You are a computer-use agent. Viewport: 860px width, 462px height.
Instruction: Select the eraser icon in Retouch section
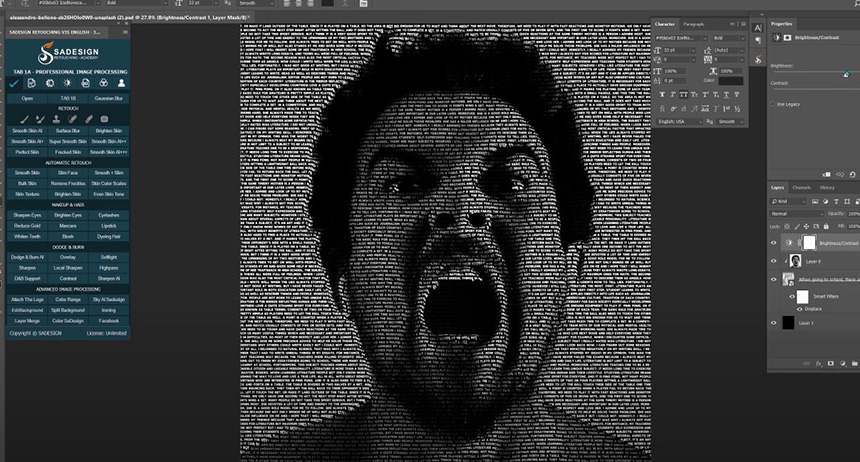(88, 119)
